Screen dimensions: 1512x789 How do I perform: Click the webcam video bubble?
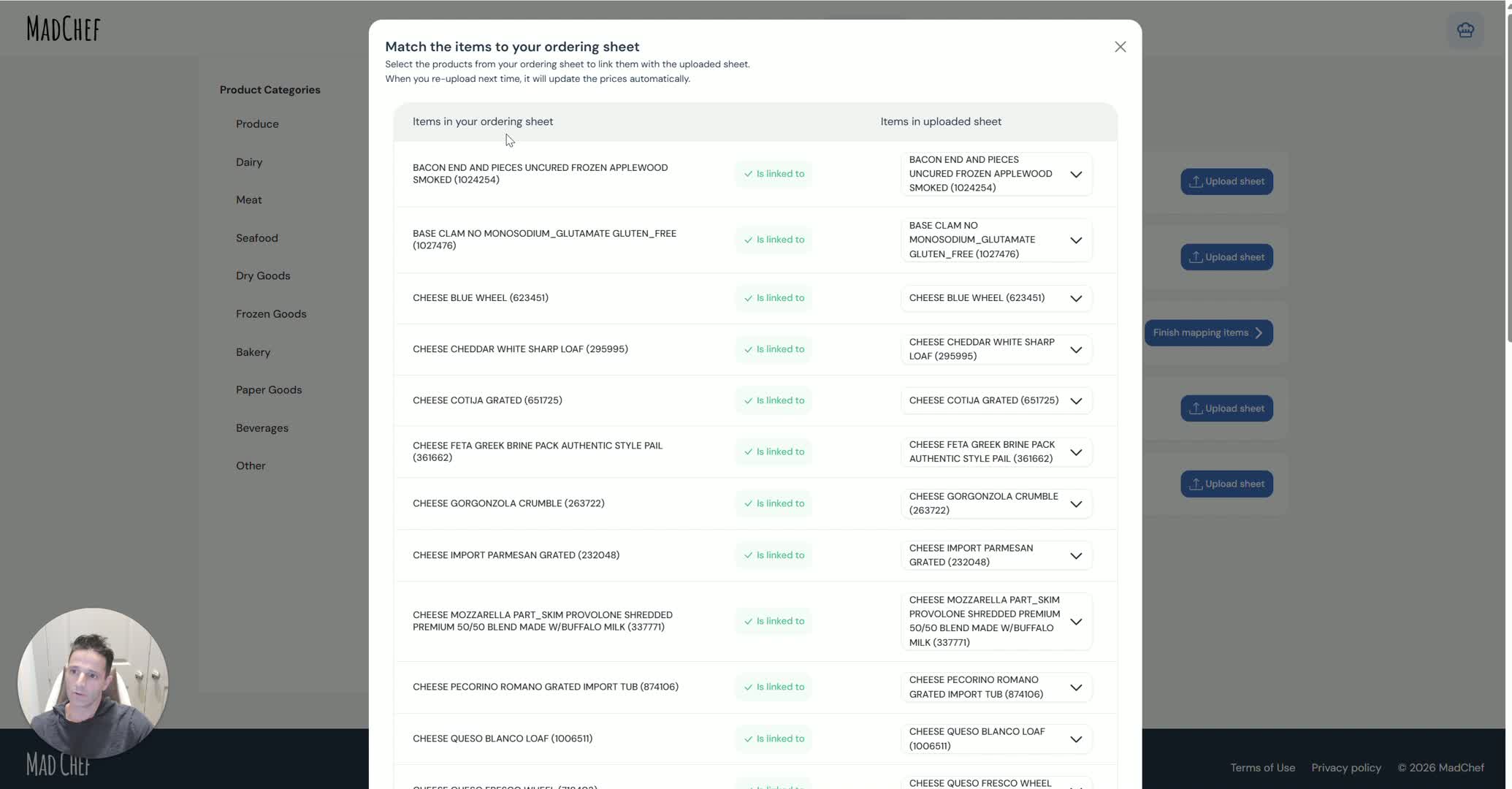point(93,683)
